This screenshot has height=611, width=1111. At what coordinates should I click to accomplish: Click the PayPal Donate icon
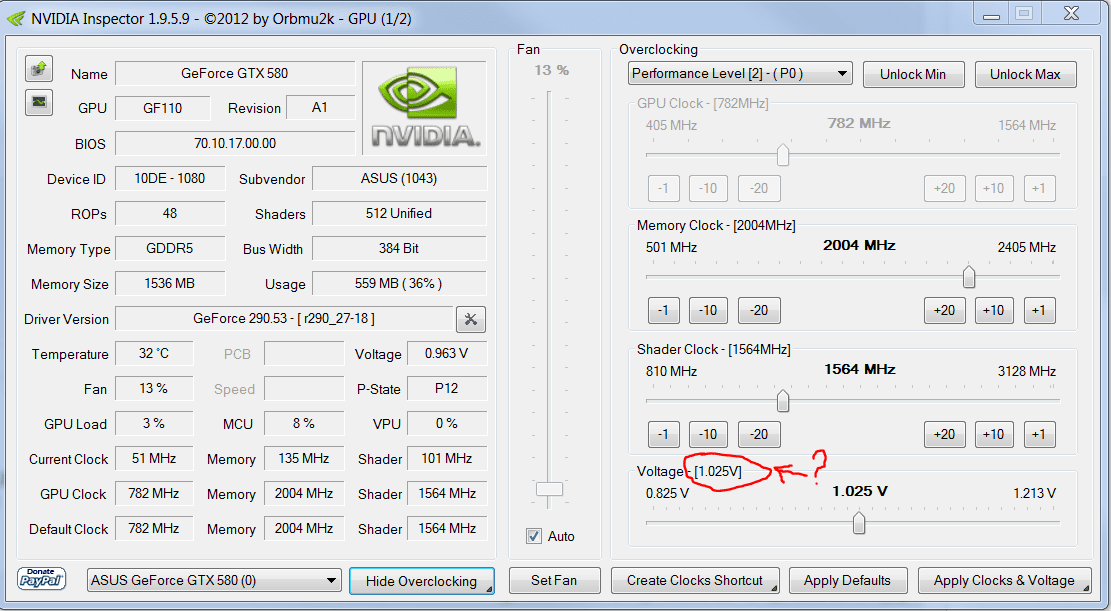click(x=41, y=578)
